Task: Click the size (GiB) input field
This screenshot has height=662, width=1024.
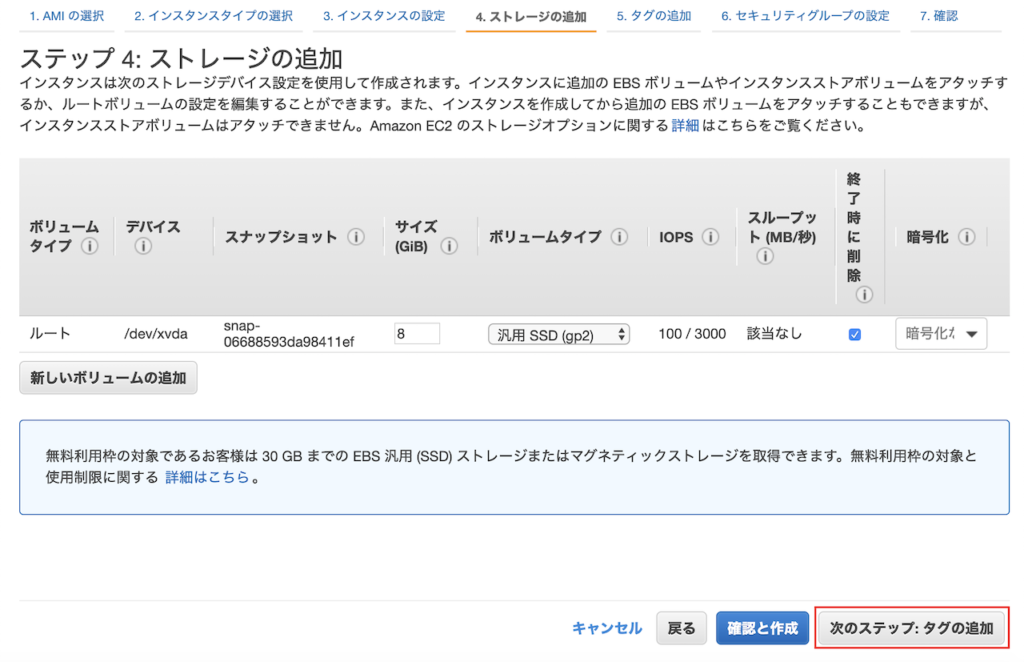Action: 417,334
